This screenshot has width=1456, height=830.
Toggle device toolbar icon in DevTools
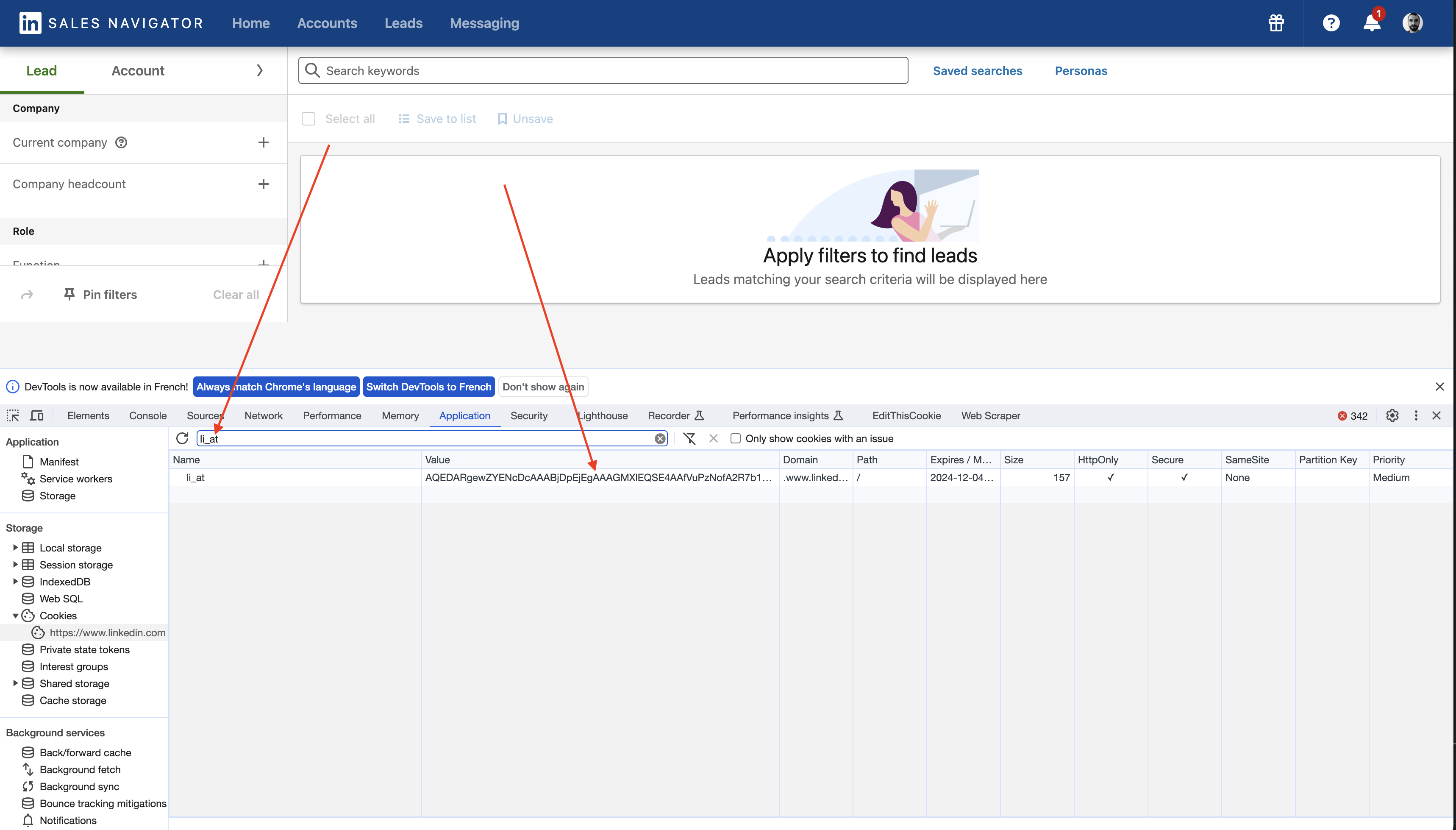point(37,415)
